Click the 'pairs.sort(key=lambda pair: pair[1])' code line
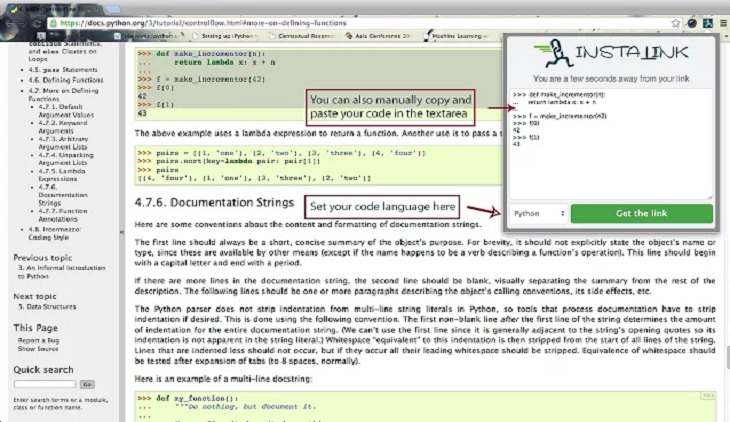The height and width of the screenshot is (422, 730). [229, 161]
